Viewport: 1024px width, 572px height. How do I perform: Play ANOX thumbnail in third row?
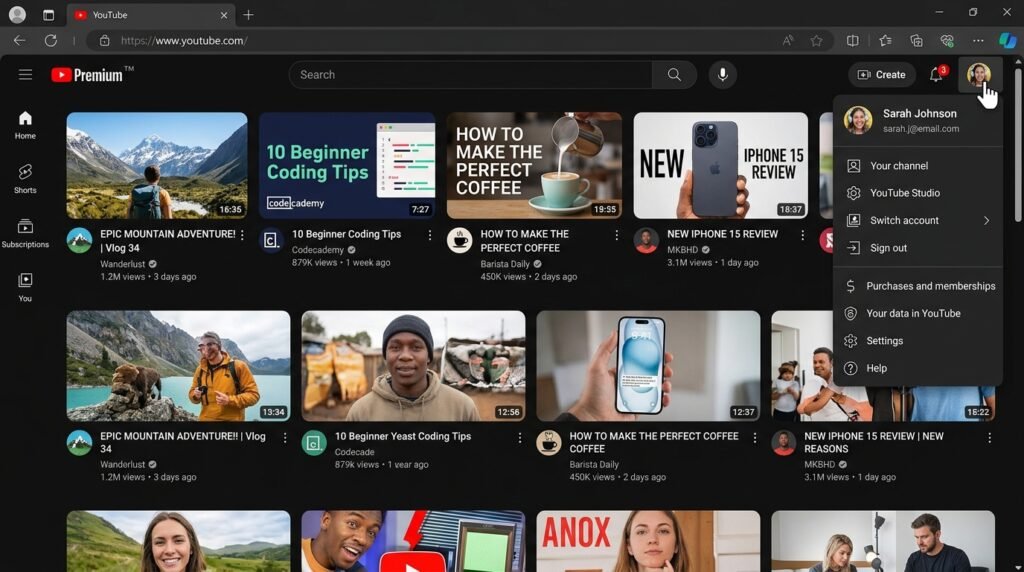(x=648, y=541)
